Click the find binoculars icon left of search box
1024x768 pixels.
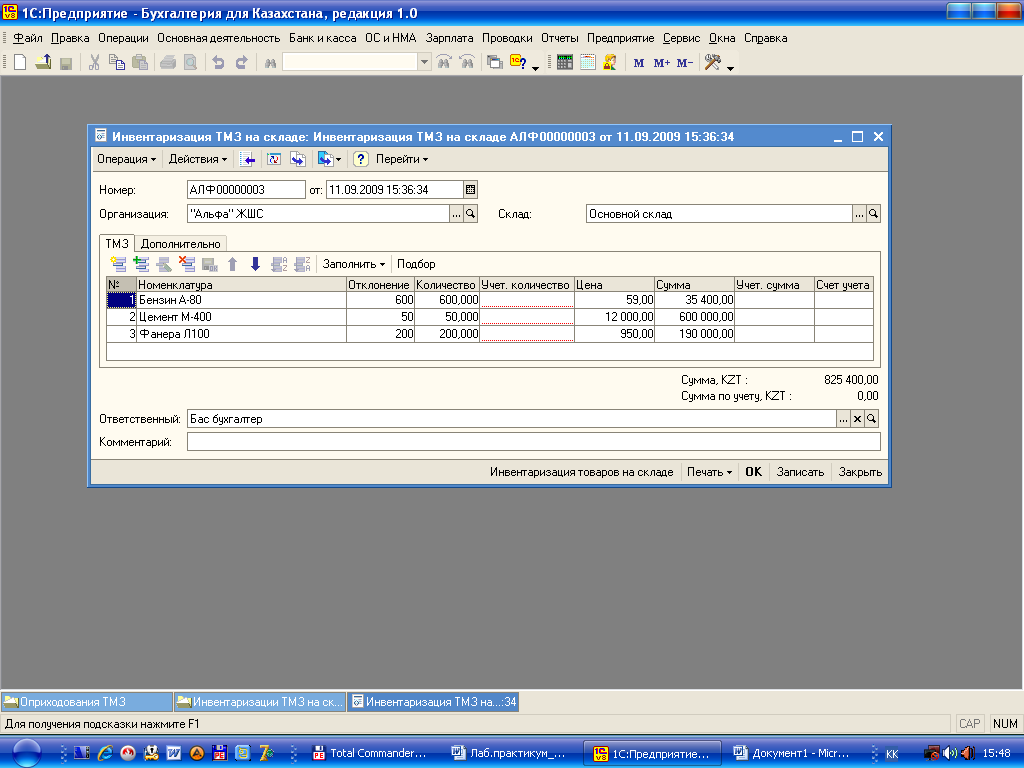coord(270,63)
